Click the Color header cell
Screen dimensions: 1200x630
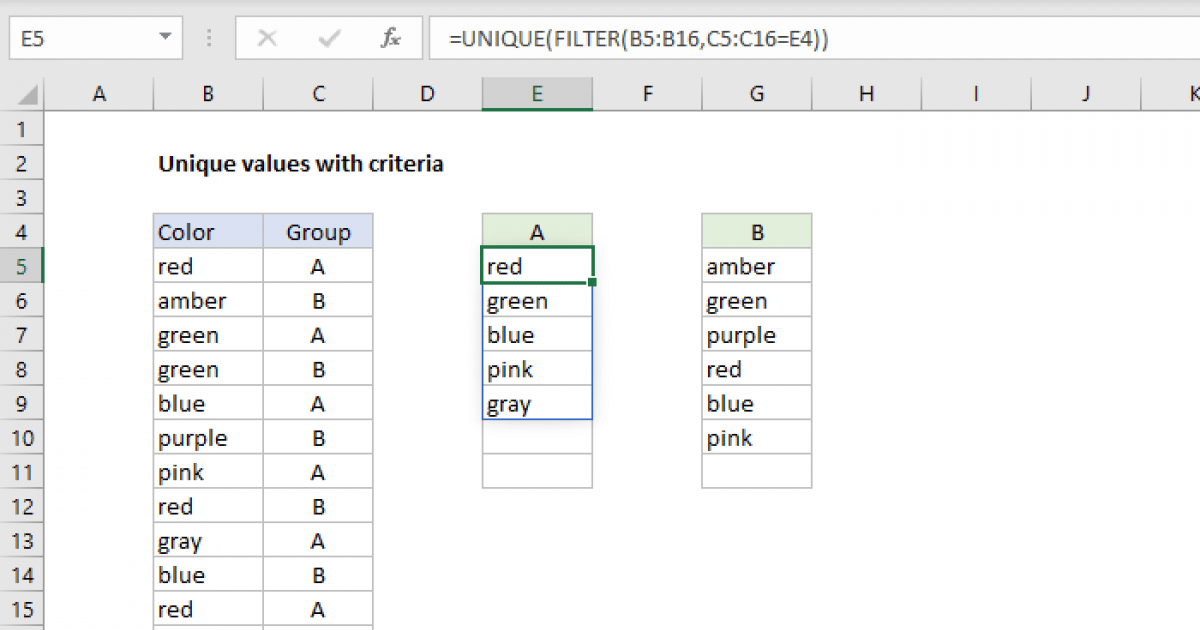208,232
